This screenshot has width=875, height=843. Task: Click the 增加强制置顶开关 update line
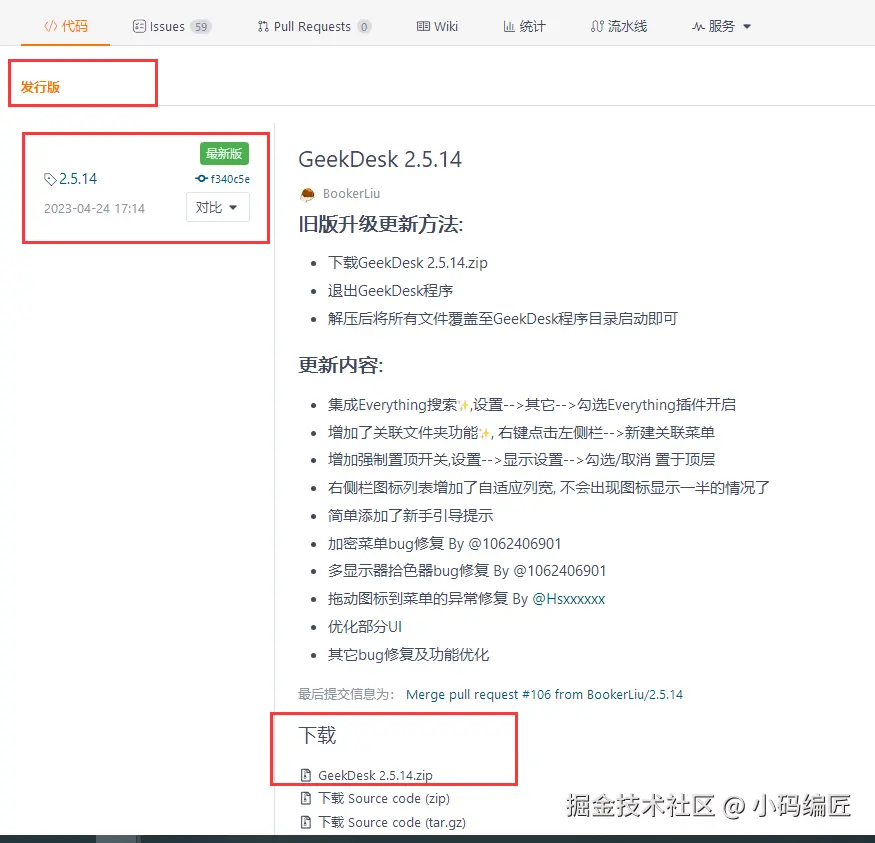pyautogui.click(x=521, y=460)
